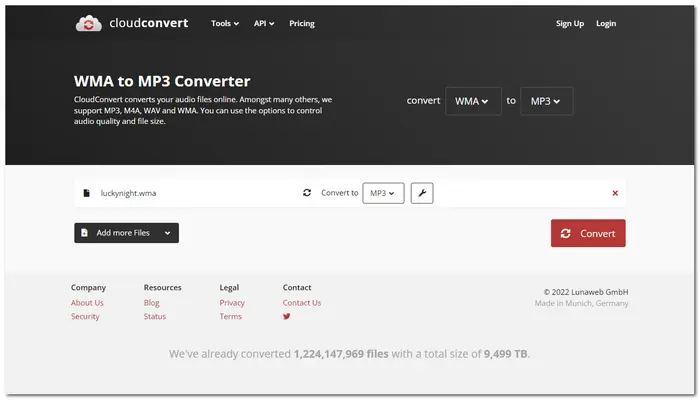Click the Twitter bird icon
Image resolution: width=700 pixels, height=403 pixels.
coord(287,317)
